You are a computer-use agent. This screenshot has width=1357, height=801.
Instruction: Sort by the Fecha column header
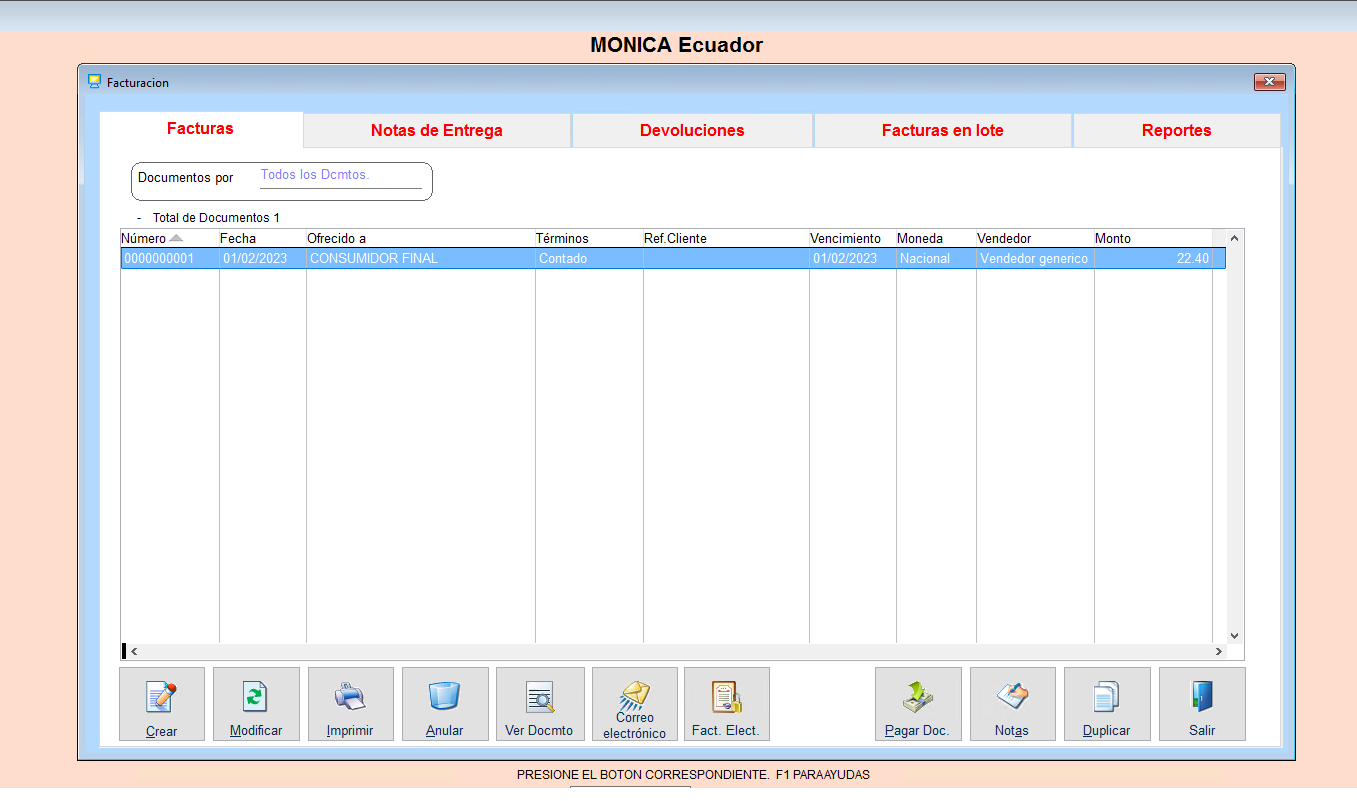pyautogui.click(x=262, y=238)
